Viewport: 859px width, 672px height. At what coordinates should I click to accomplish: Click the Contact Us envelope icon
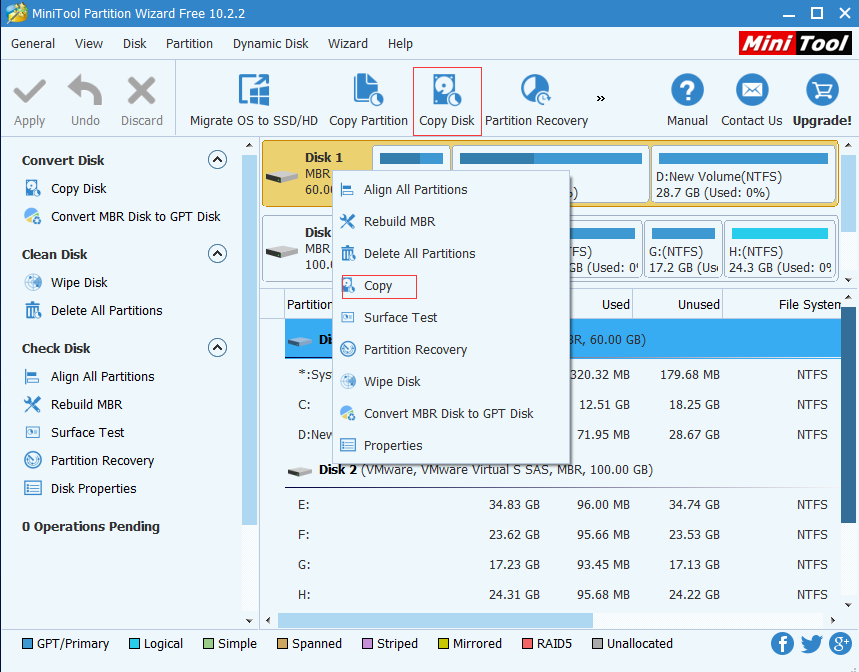tap(752, 90)
